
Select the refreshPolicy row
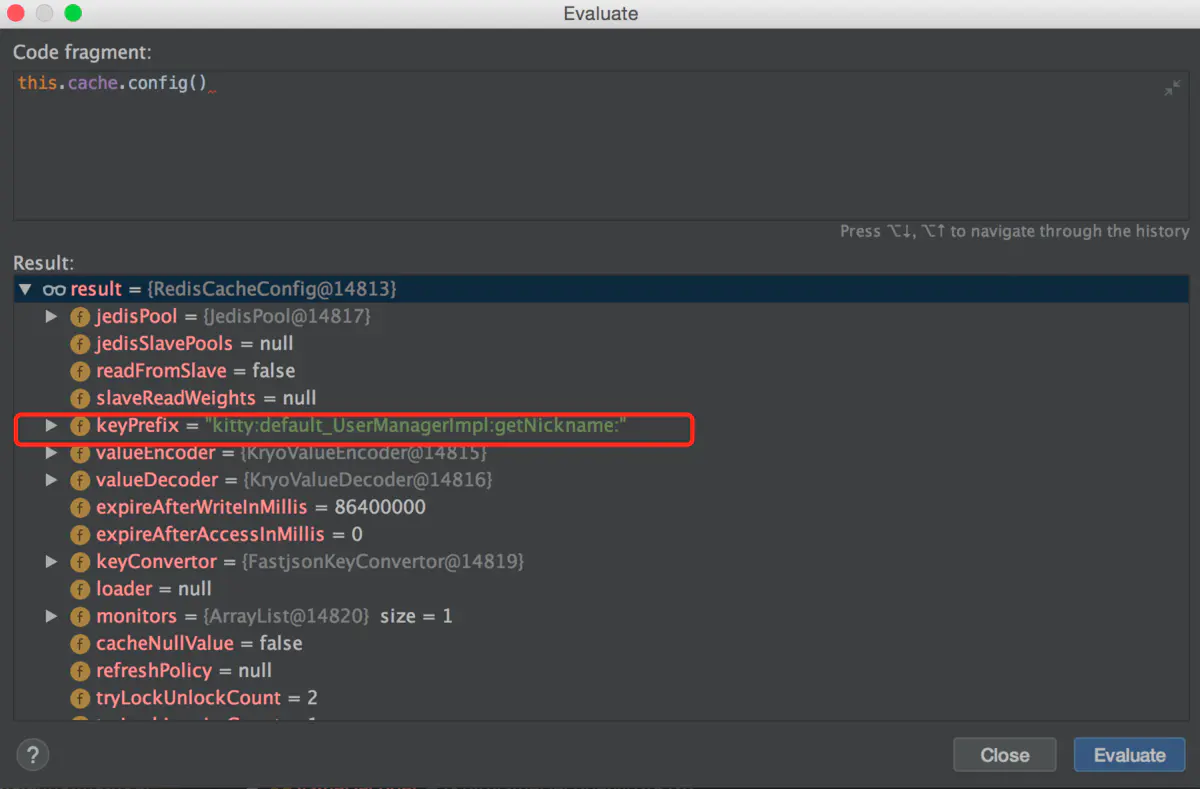pos(601,670)
